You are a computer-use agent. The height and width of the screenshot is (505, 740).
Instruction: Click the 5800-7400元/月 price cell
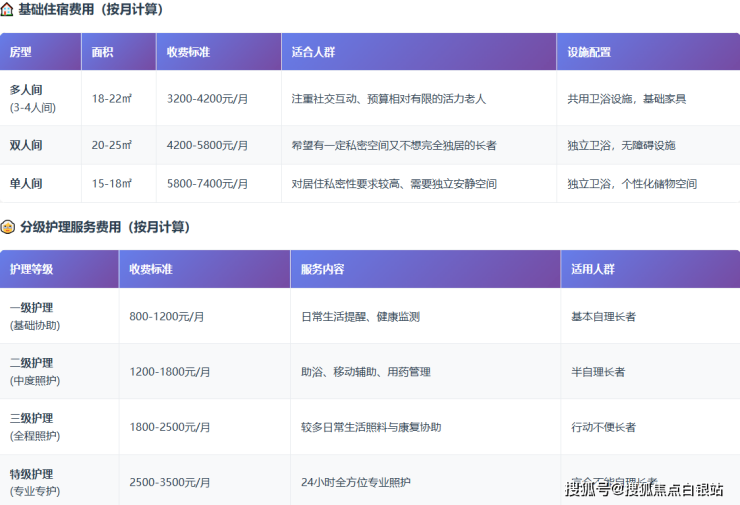208,184
